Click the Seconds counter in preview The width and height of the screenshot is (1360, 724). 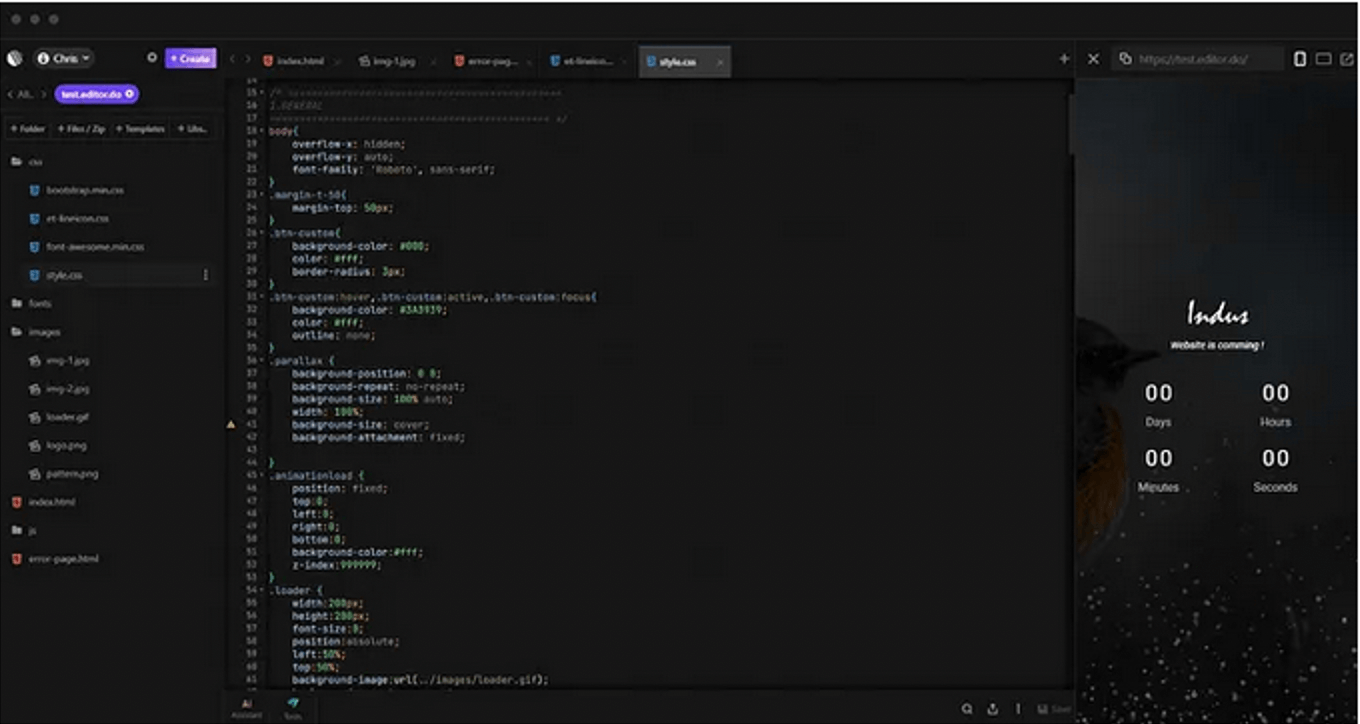tap(1275, 470)
